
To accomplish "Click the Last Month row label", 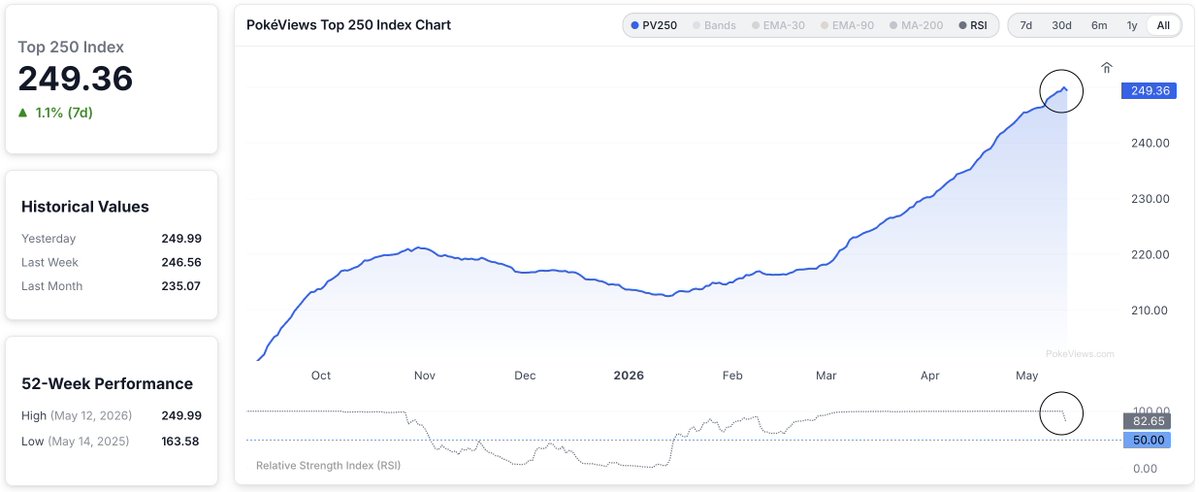I will [52, 285].
